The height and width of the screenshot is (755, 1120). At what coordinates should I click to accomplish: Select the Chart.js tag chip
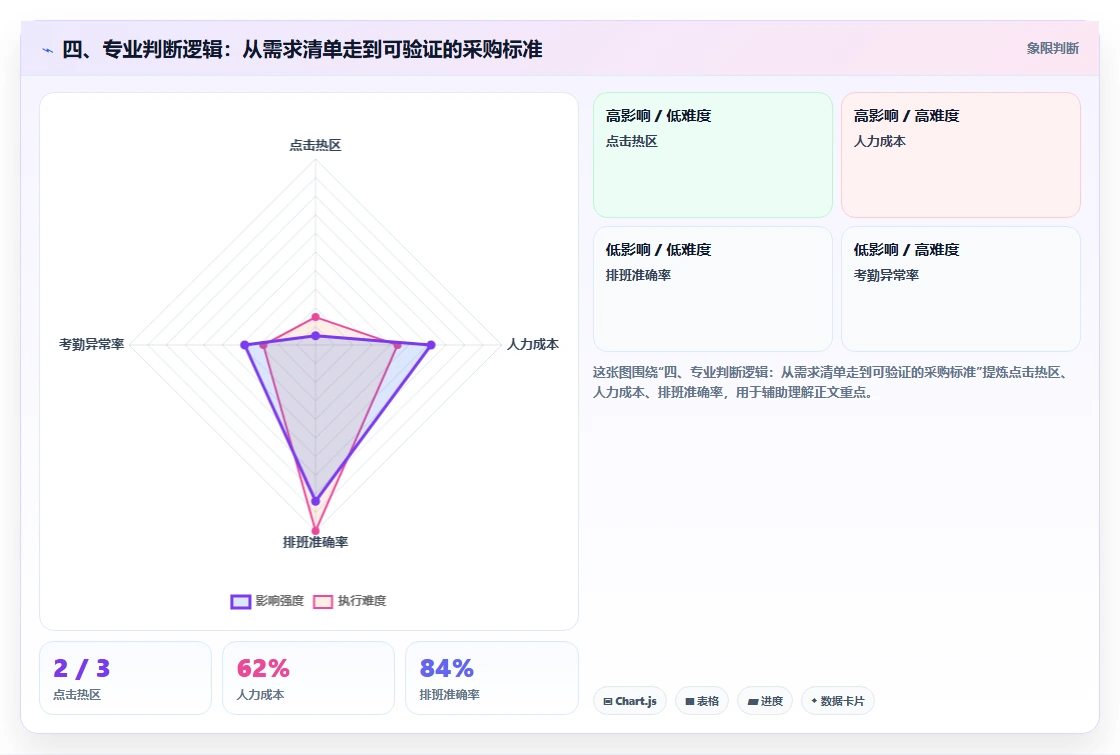tap(630, 701)
